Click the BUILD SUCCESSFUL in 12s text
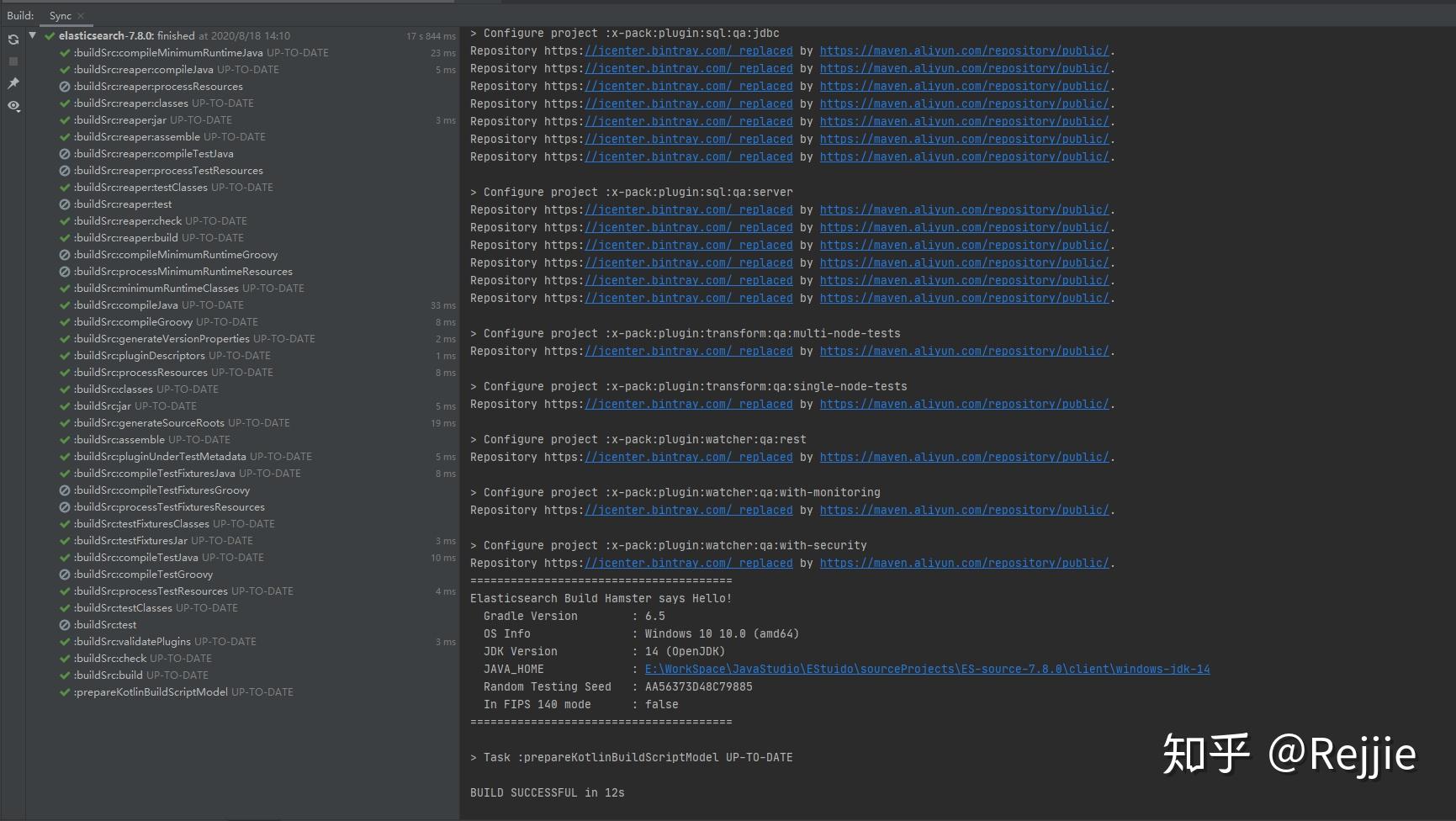The height and width of the screenshot is (821, 1456). click(x=548, y=792)
